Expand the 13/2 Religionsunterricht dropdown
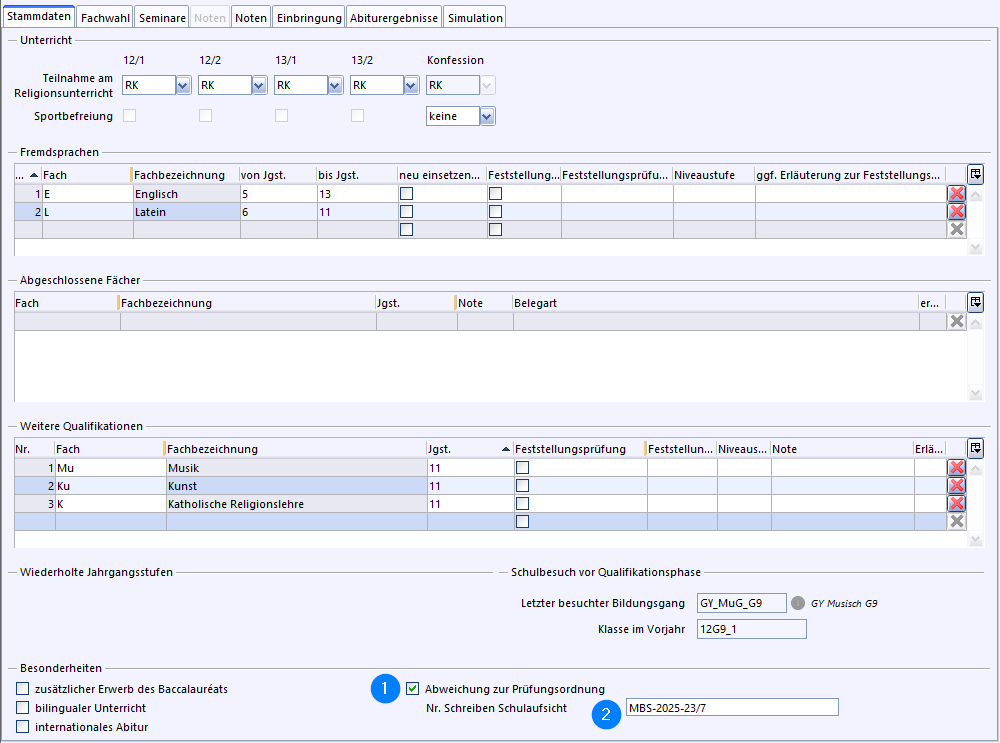1000x743 pixels. tap(411, 86)
